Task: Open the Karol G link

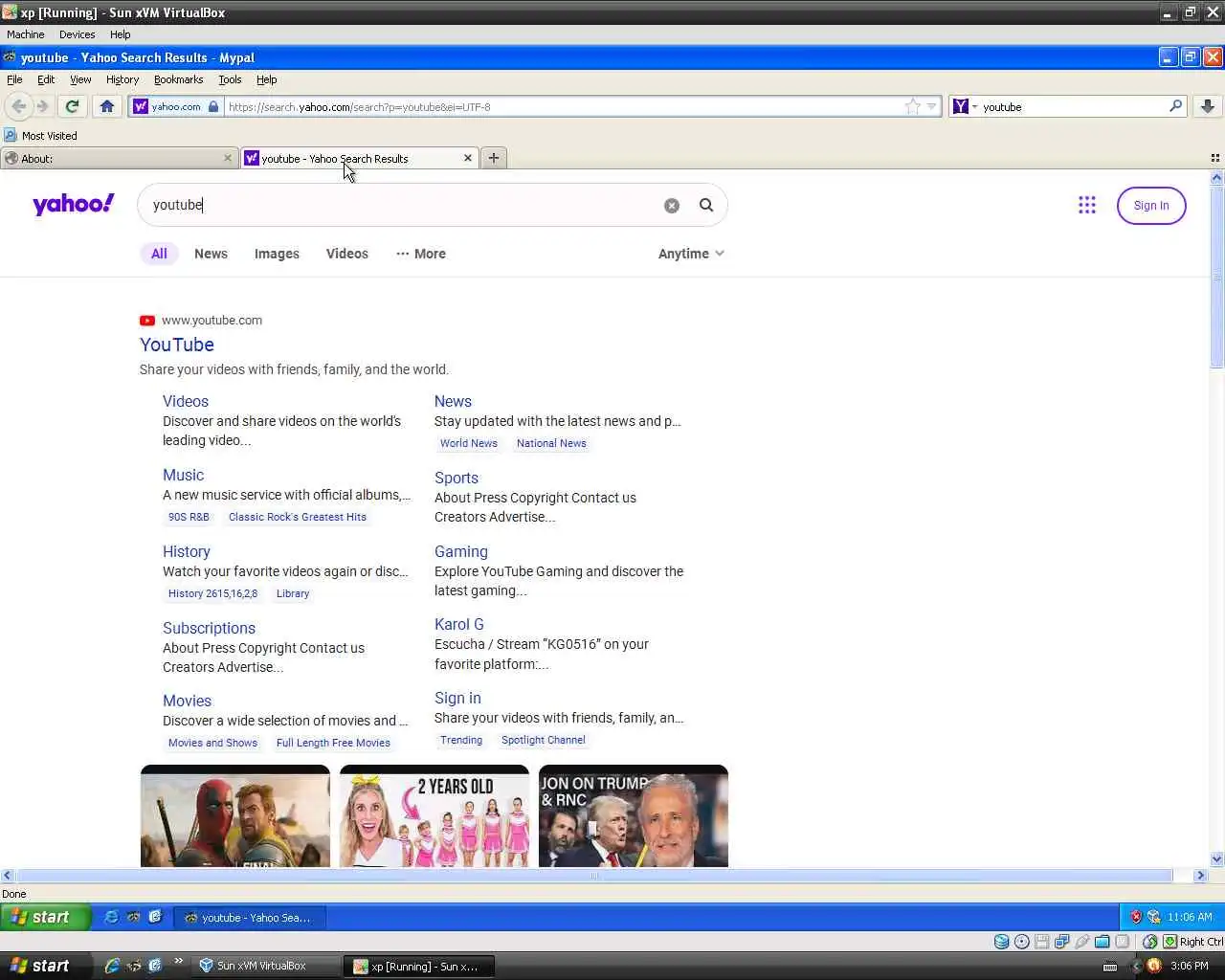Action: (x=459, y=624)
